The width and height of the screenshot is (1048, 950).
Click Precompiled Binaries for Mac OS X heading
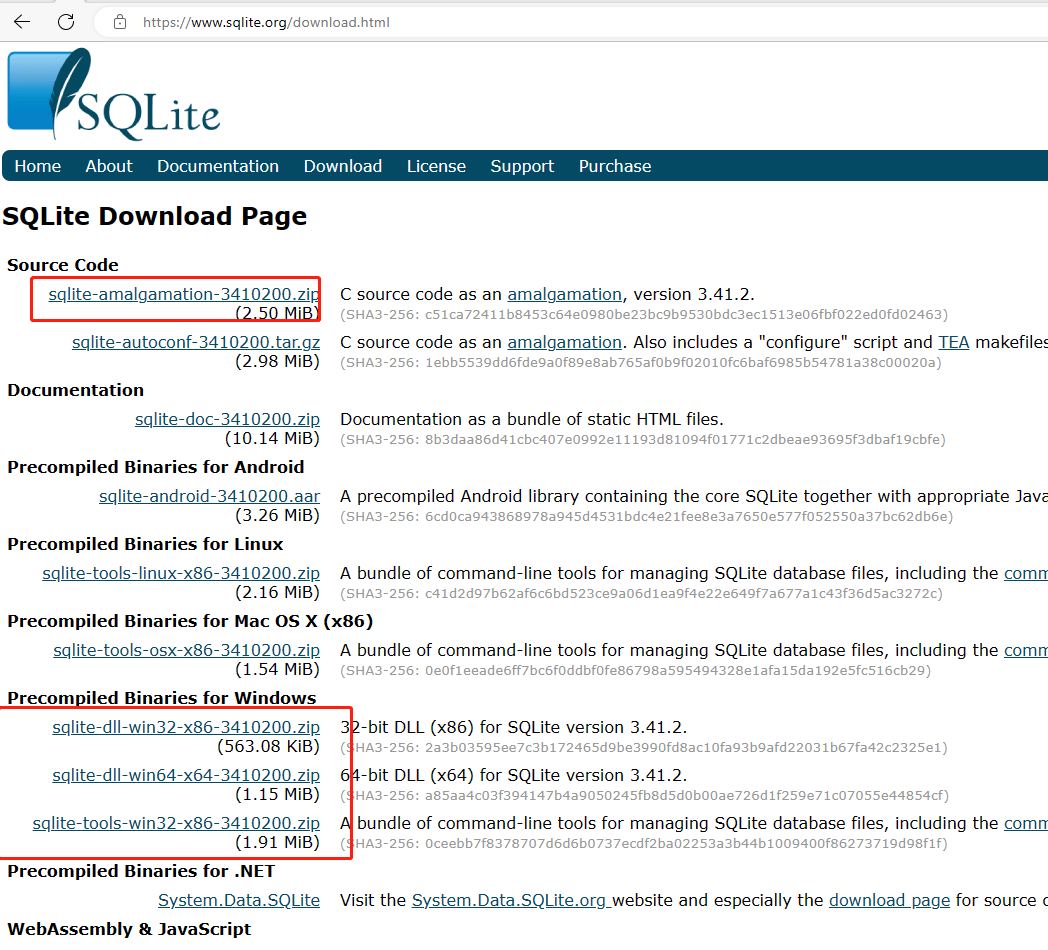coord(190,620)
